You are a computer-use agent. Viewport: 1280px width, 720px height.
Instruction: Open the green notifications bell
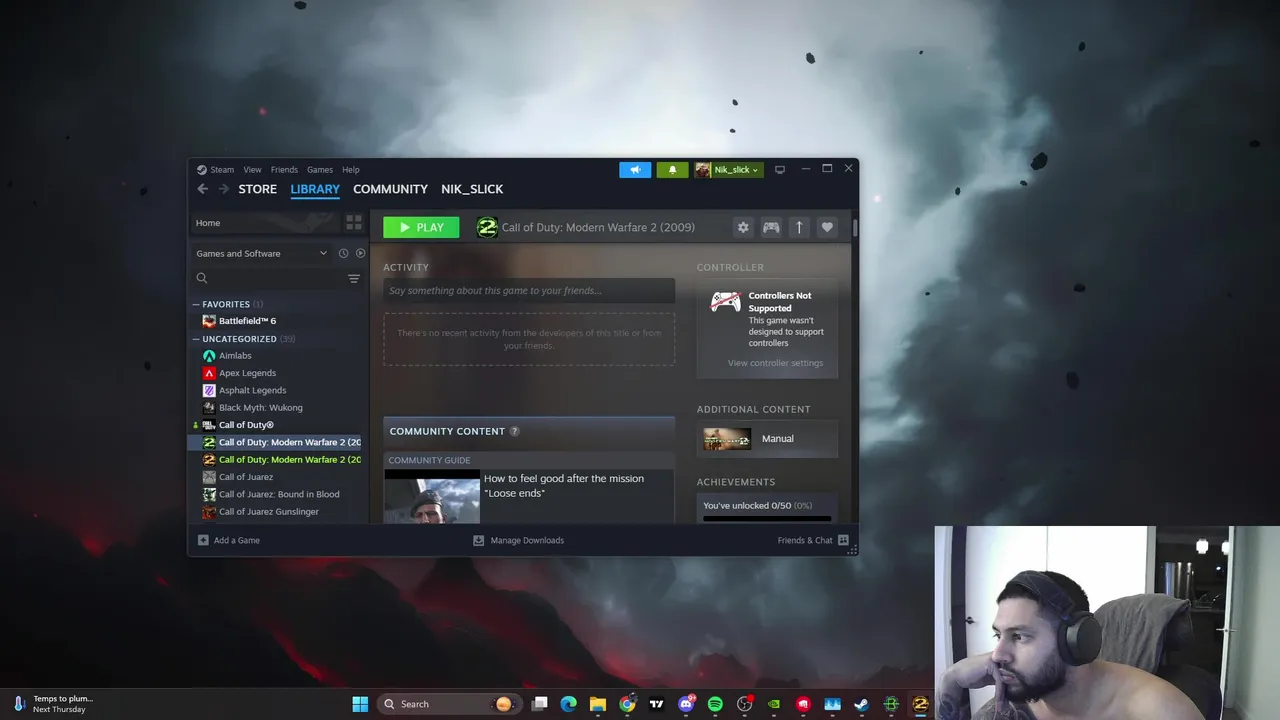coord(672,170)
